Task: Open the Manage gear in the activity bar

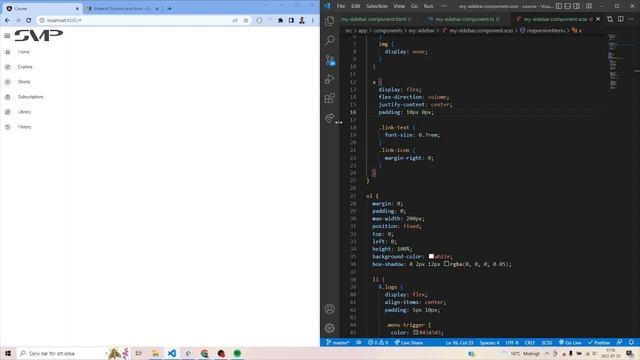Action: (330, 328)
